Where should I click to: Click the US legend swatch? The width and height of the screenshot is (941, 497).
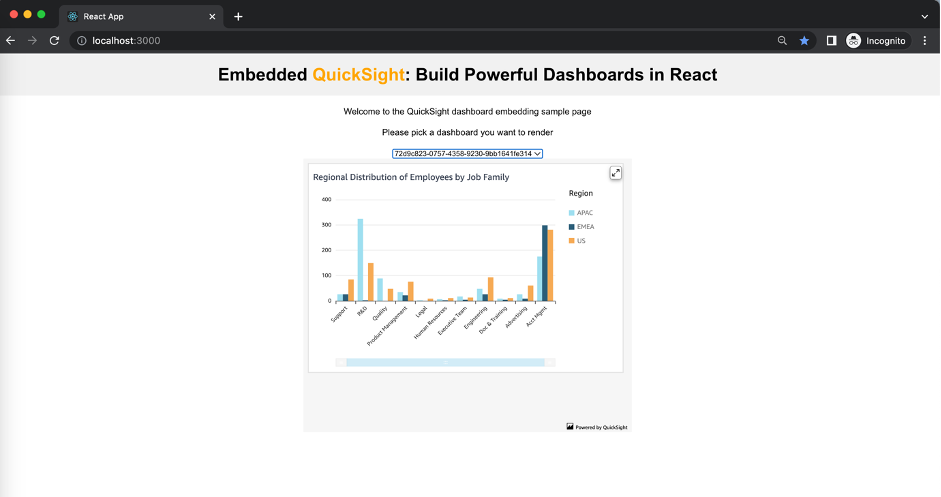tap(571, 241)
